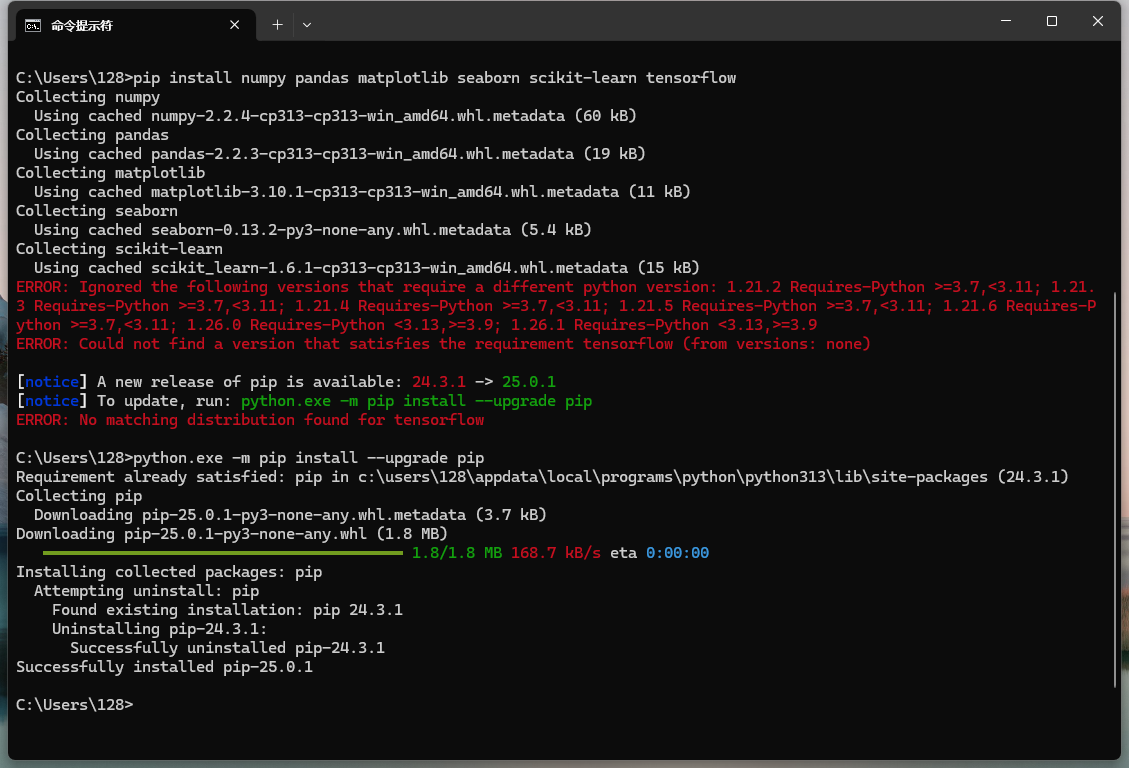
Task: Click 'ERROR: Could not find a version' line
Action: pos(444,344)
